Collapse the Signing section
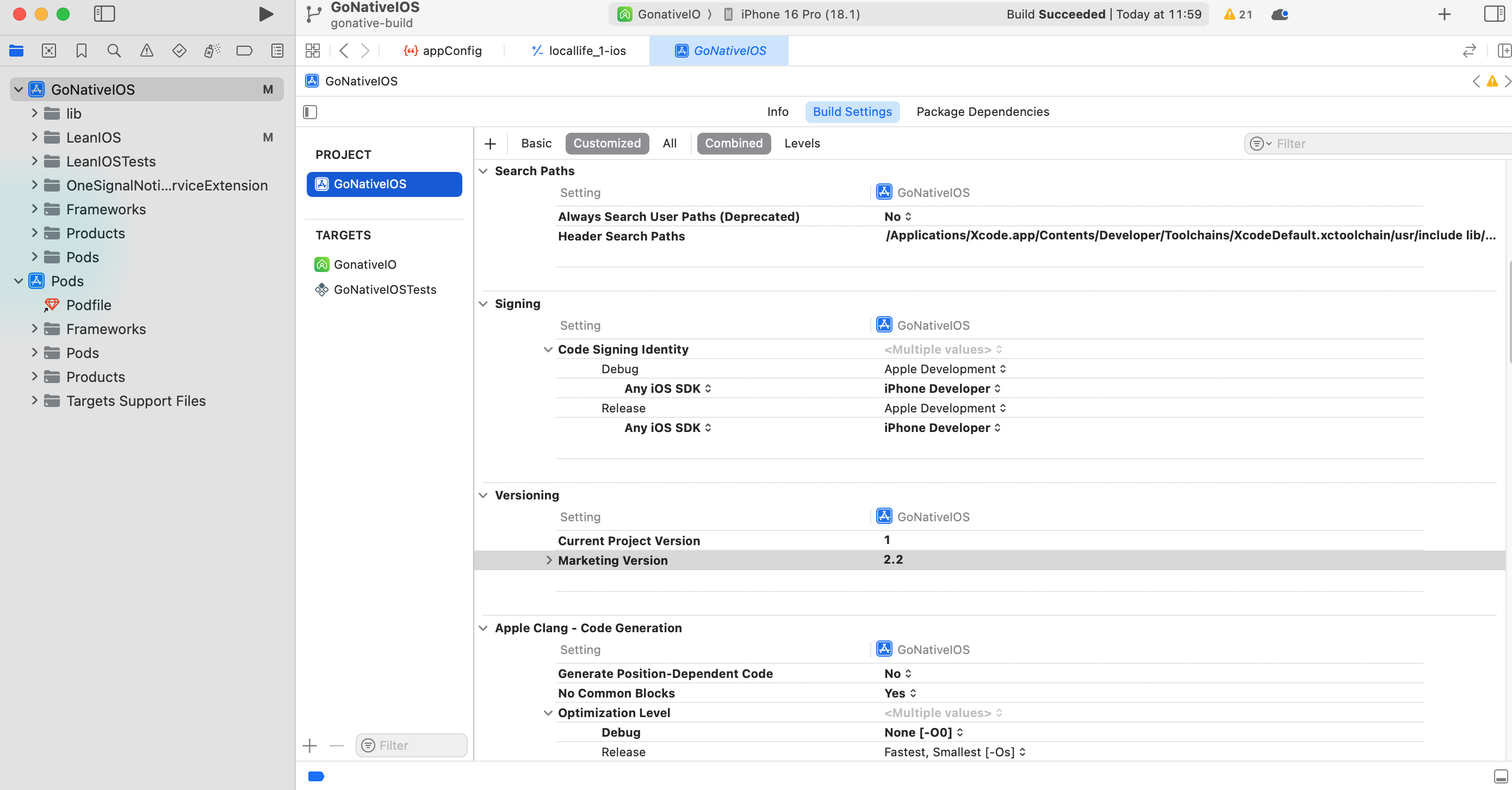The width and height of the screenshot is (1512, 790). click(x=483, y=304)
